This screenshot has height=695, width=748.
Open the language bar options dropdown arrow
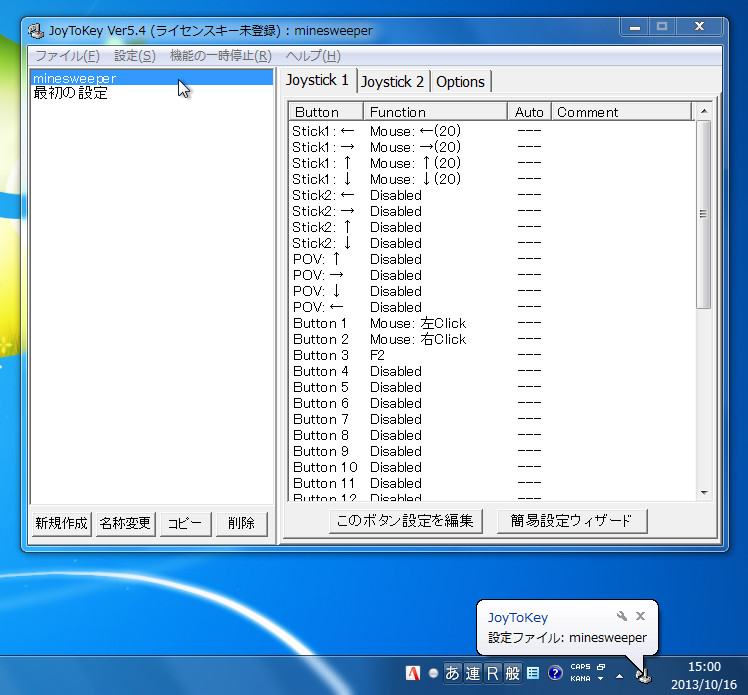pos(601,678)
